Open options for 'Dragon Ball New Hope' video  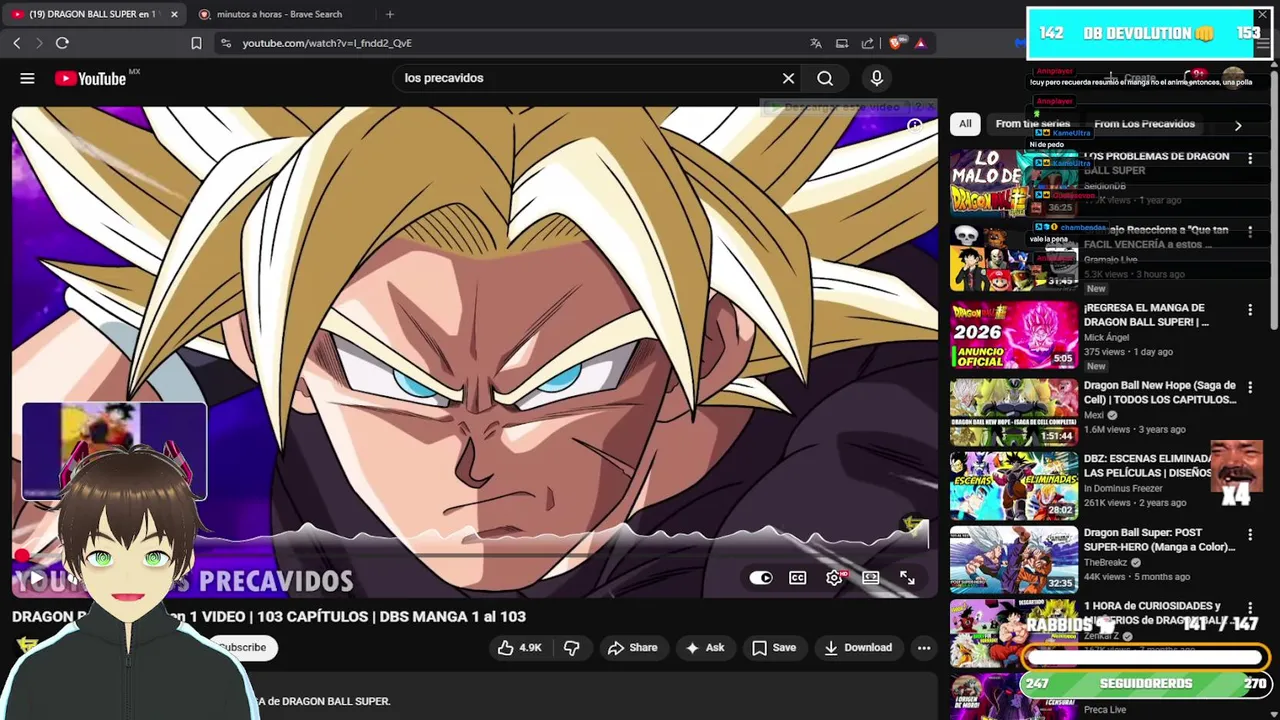(1249, 387)
